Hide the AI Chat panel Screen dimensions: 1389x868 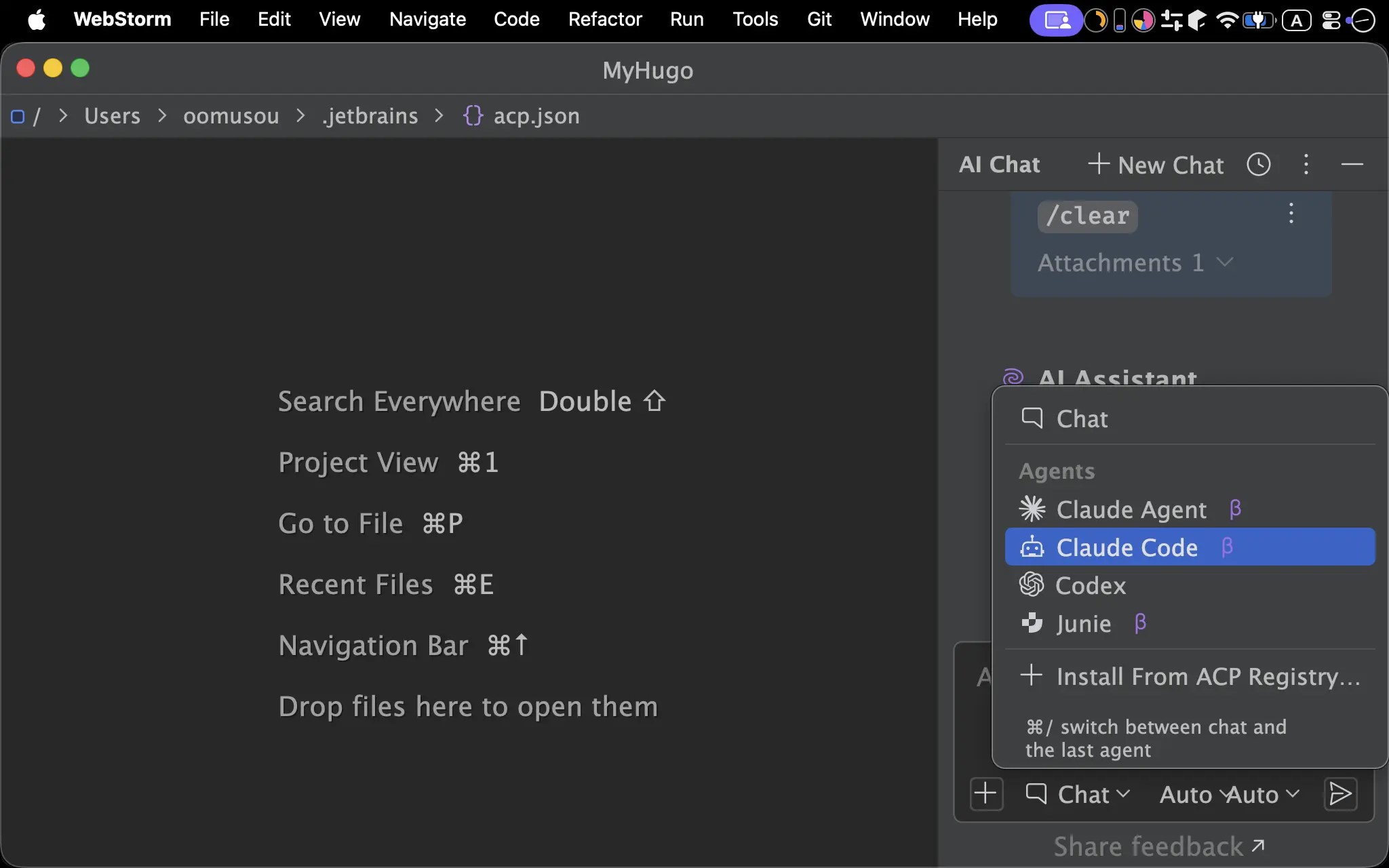coord(1352,165)
